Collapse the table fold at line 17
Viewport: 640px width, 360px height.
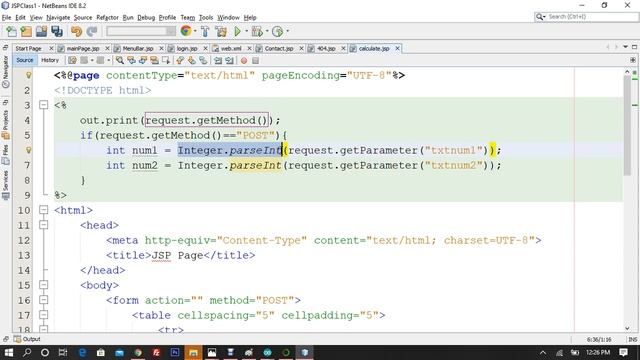(x=44, y=315)
